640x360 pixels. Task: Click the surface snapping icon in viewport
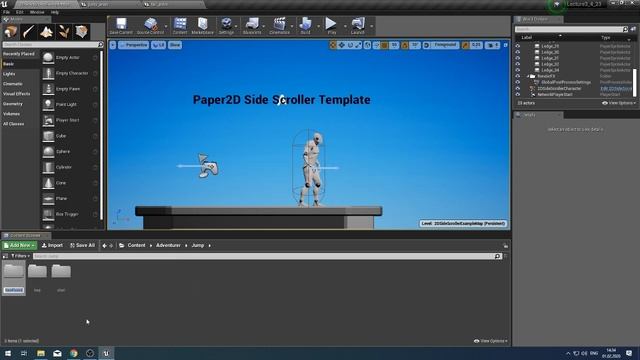pyautogui.click(x=376, y=45)
